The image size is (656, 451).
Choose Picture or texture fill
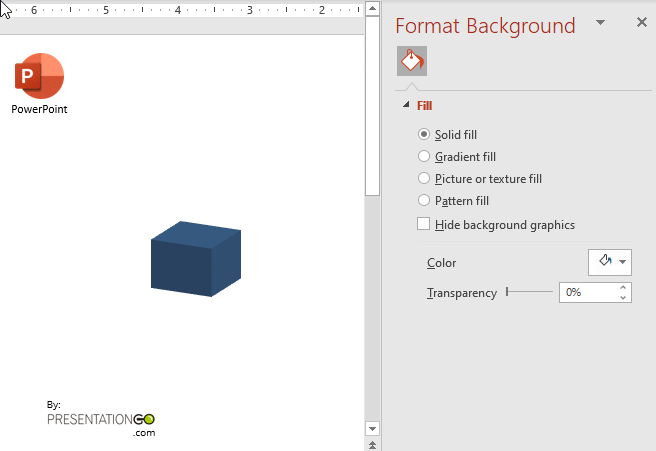click(424, 179)
